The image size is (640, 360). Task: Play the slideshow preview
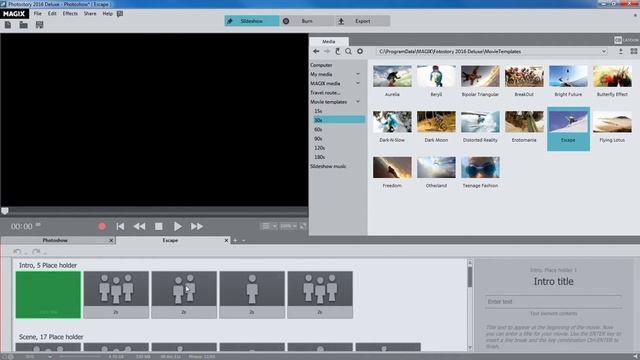(x=178, y=227)
